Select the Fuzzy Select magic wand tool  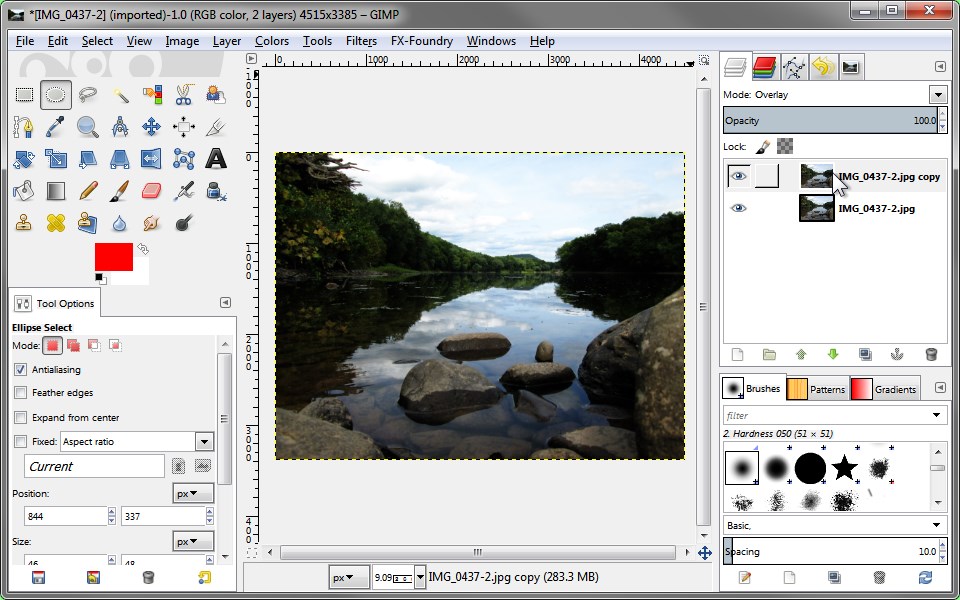tap(120, 95)
